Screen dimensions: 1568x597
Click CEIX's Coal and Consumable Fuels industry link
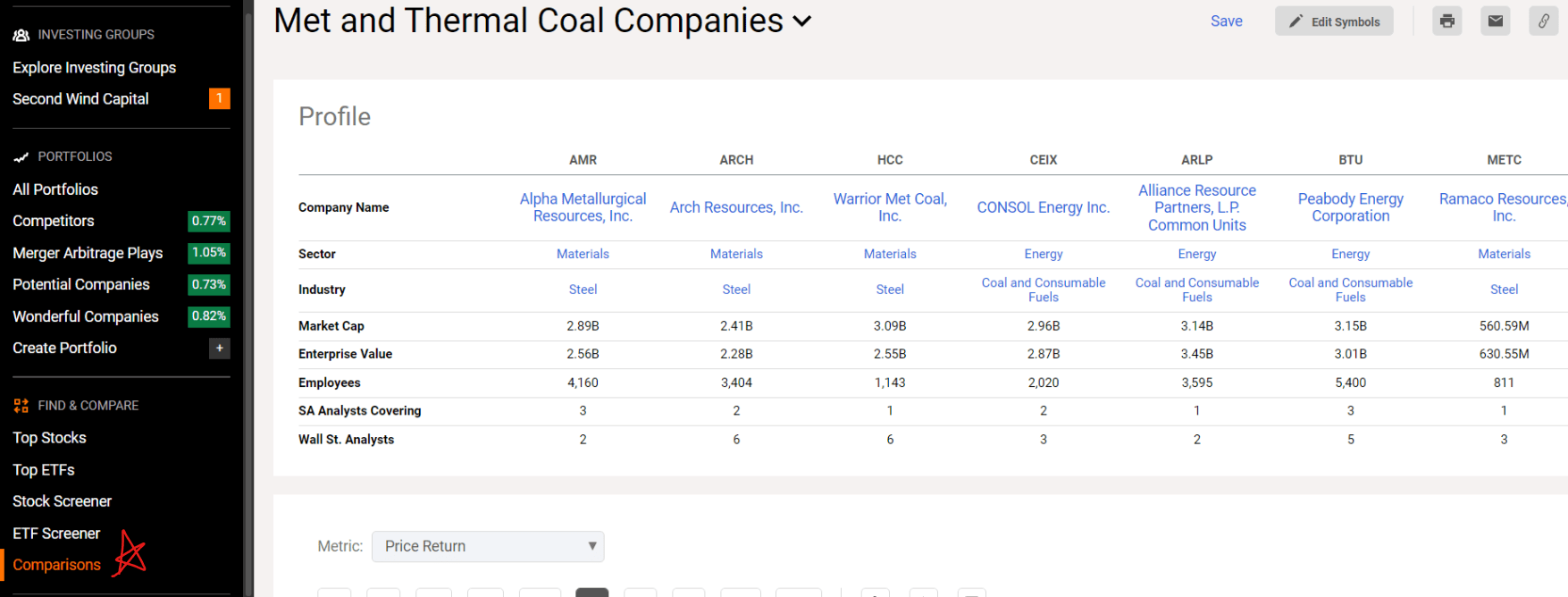[x=1043, y=290]
